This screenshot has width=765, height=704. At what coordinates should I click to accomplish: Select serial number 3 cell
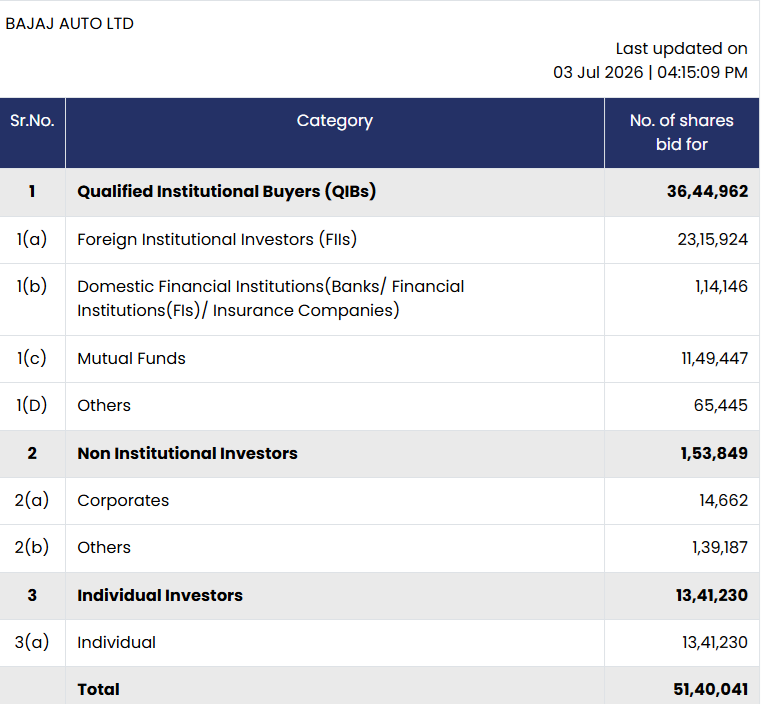32,595
